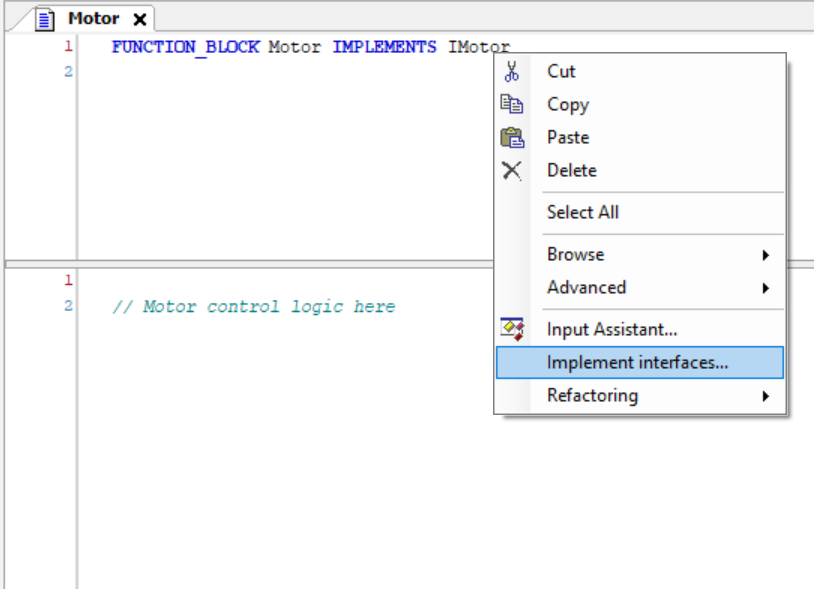
Task: Click the Delete X icon
Action: click(512, 170)
